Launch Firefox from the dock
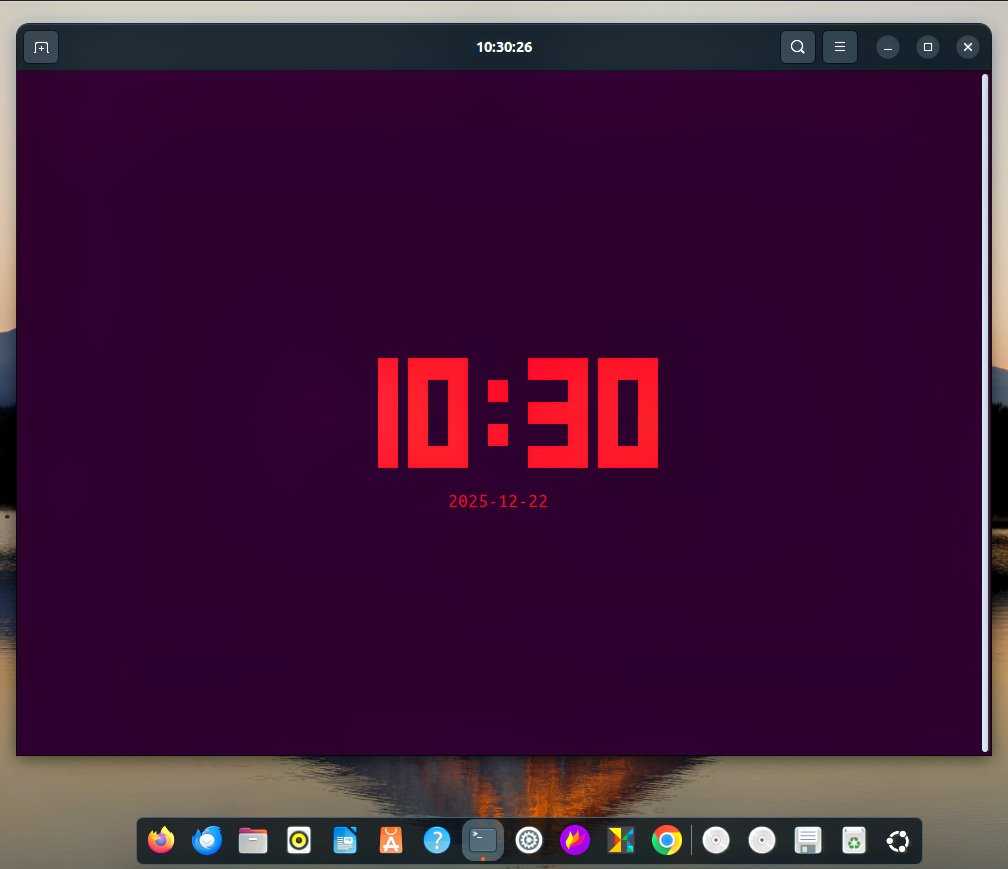The image size is (1008, 869). coord(161,840)
